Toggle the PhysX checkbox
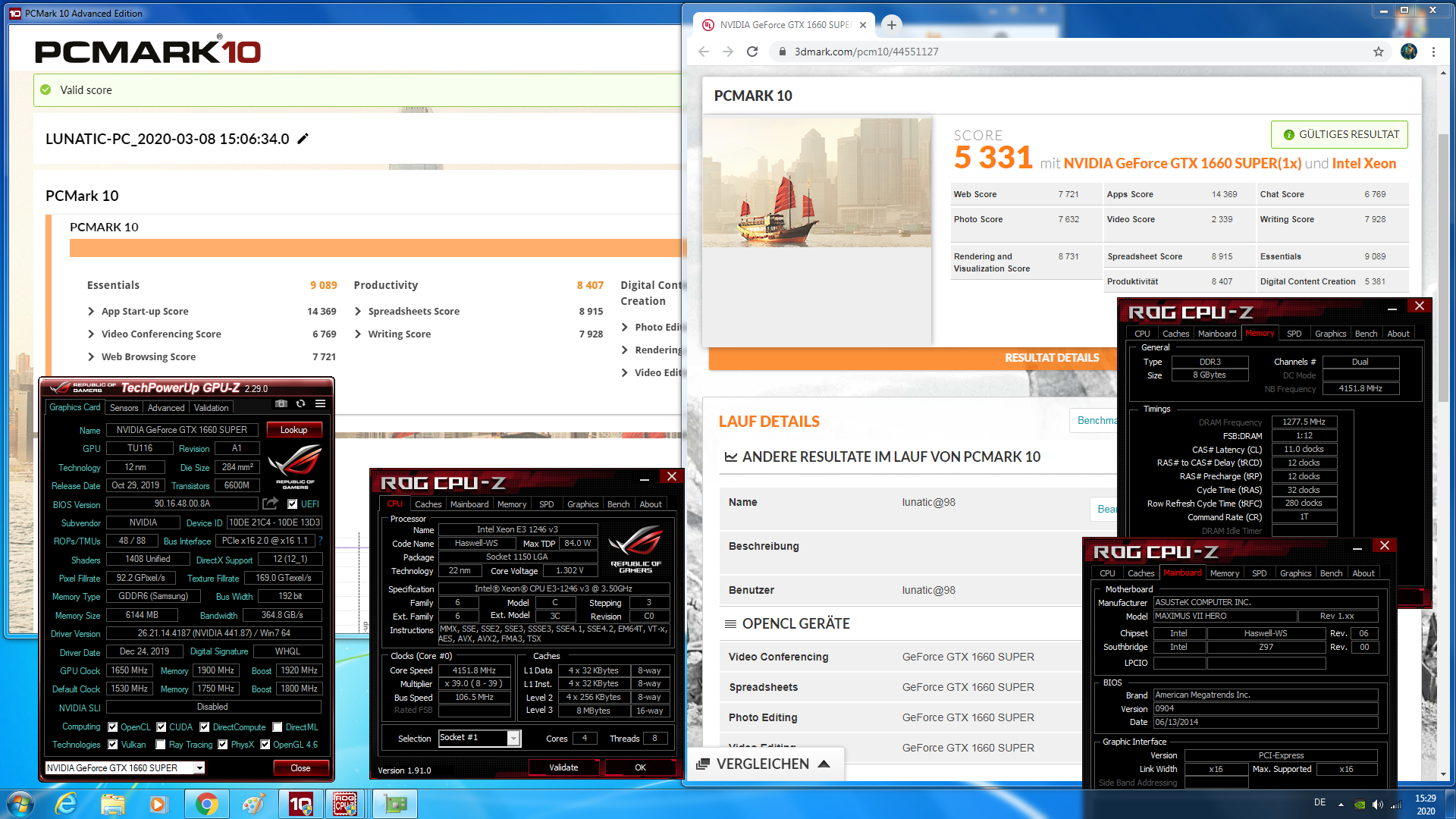1456x819 pixels. [x=222, y=745]
